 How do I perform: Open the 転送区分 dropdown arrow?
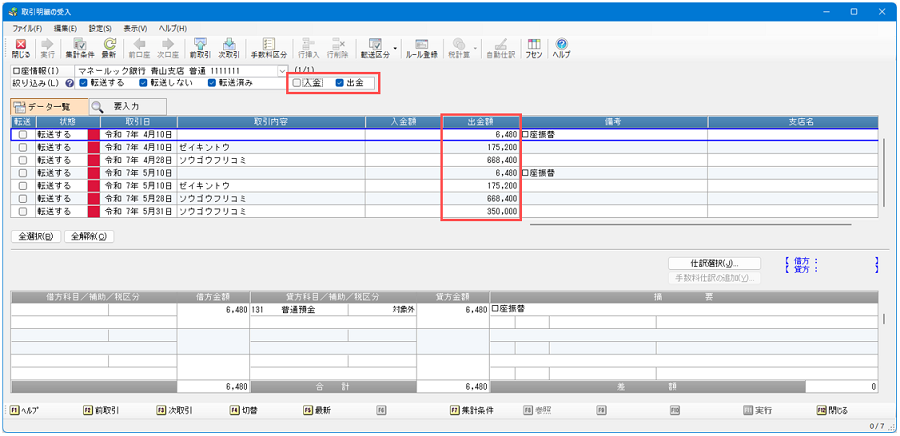pos(395,49)
